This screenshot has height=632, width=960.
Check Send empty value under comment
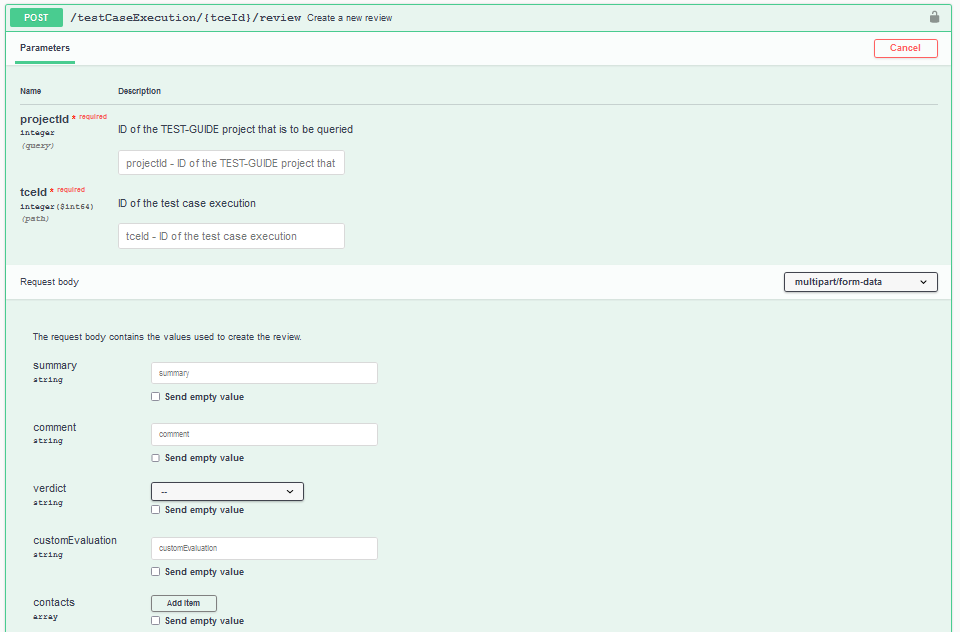coord(155,457)
